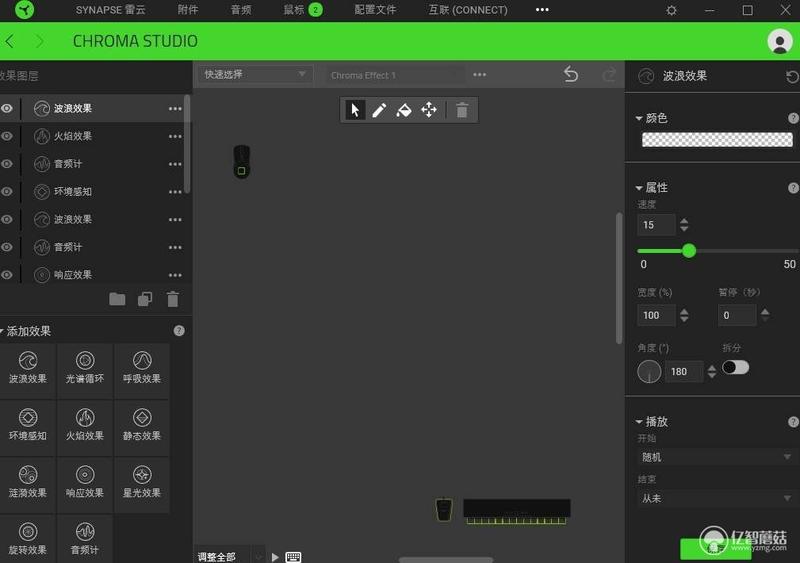Open the settings gear
800x563 pixels.
tap(671, 10)
